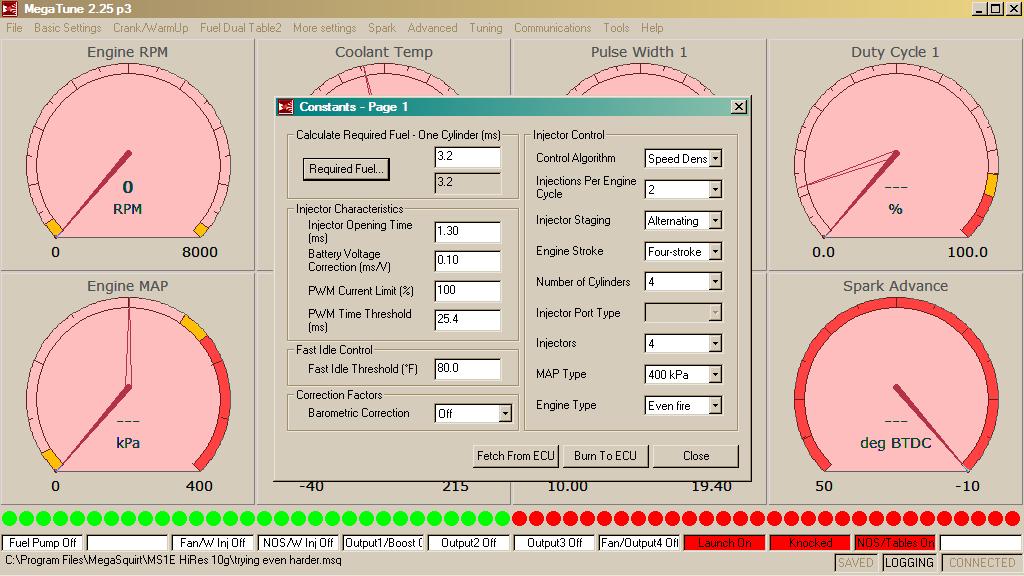This screenshot has height=576, width=1024.
Task: Click the PWM Time Threshold field
Action: [468, 319]
